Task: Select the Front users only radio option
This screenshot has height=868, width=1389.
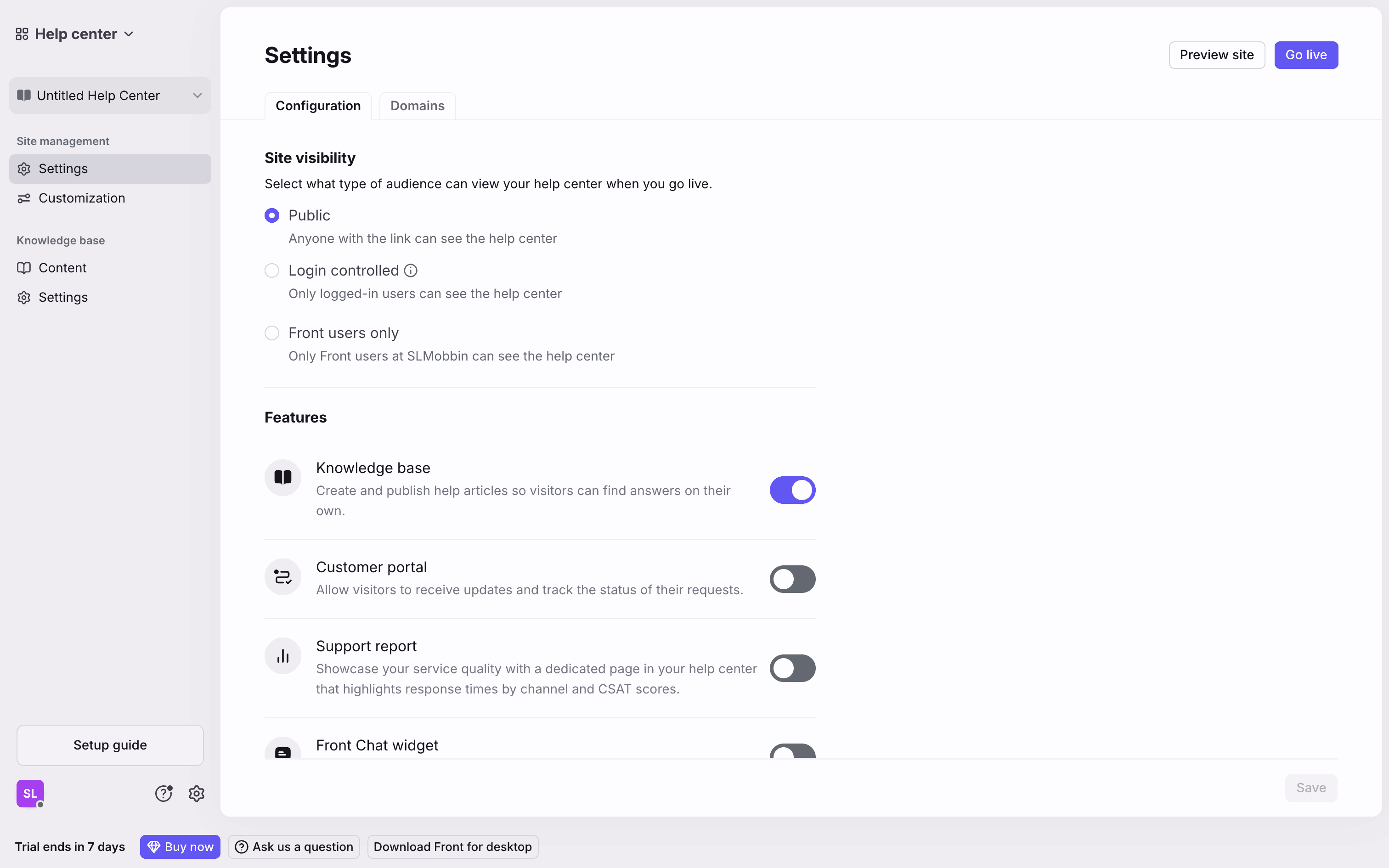Action: pos(272,333)
